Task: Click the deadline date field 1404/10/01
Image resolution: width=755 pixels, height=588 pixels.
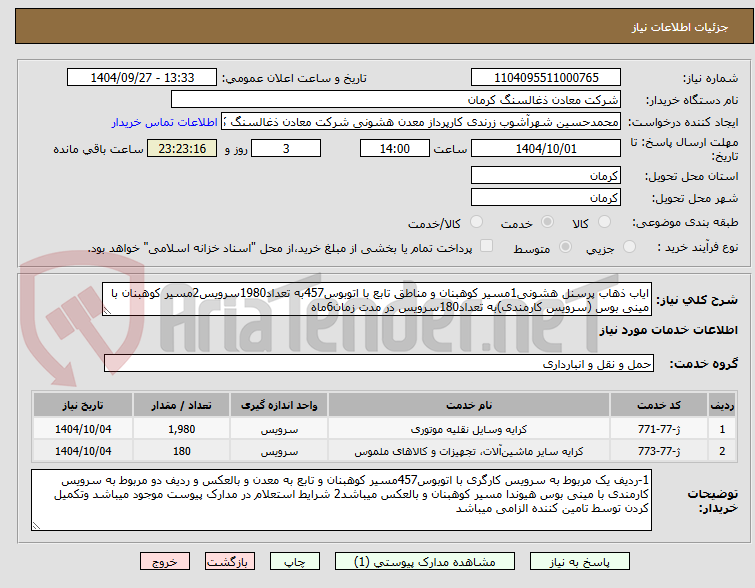Action: point(546,148)
